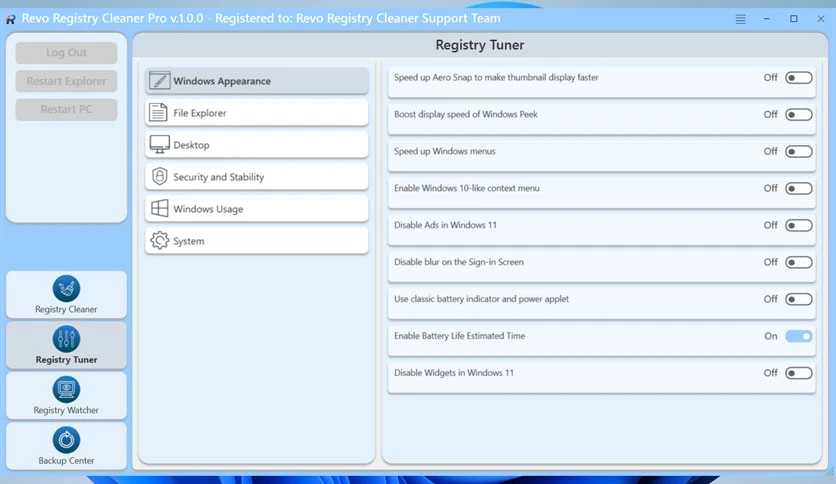Open the Registry Watcher monitor icon
This screenshot has width=836, height=484.
[66, 389]
